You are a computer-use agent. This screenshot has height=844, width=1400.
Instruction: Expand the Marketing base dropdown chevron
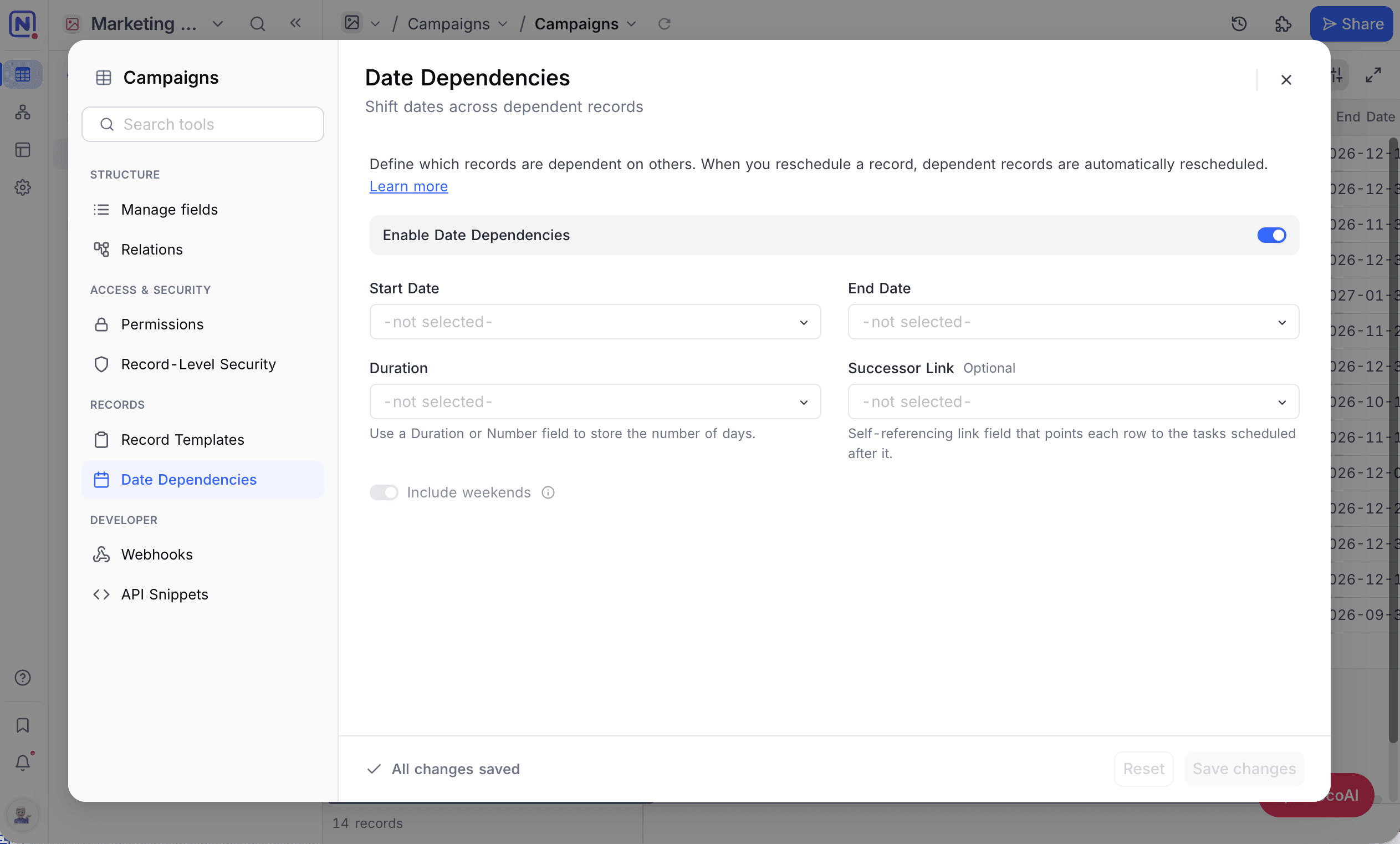tap(218, 24)
